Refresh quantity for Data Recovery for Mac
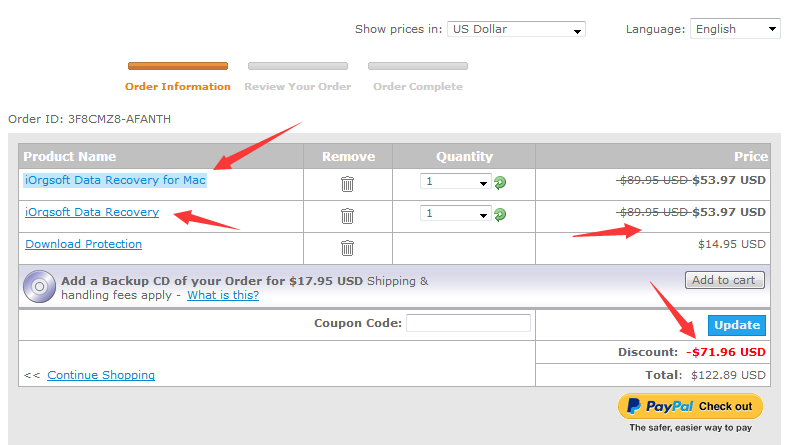The height and width of the screenshot is (445, 790). (500, 182)
